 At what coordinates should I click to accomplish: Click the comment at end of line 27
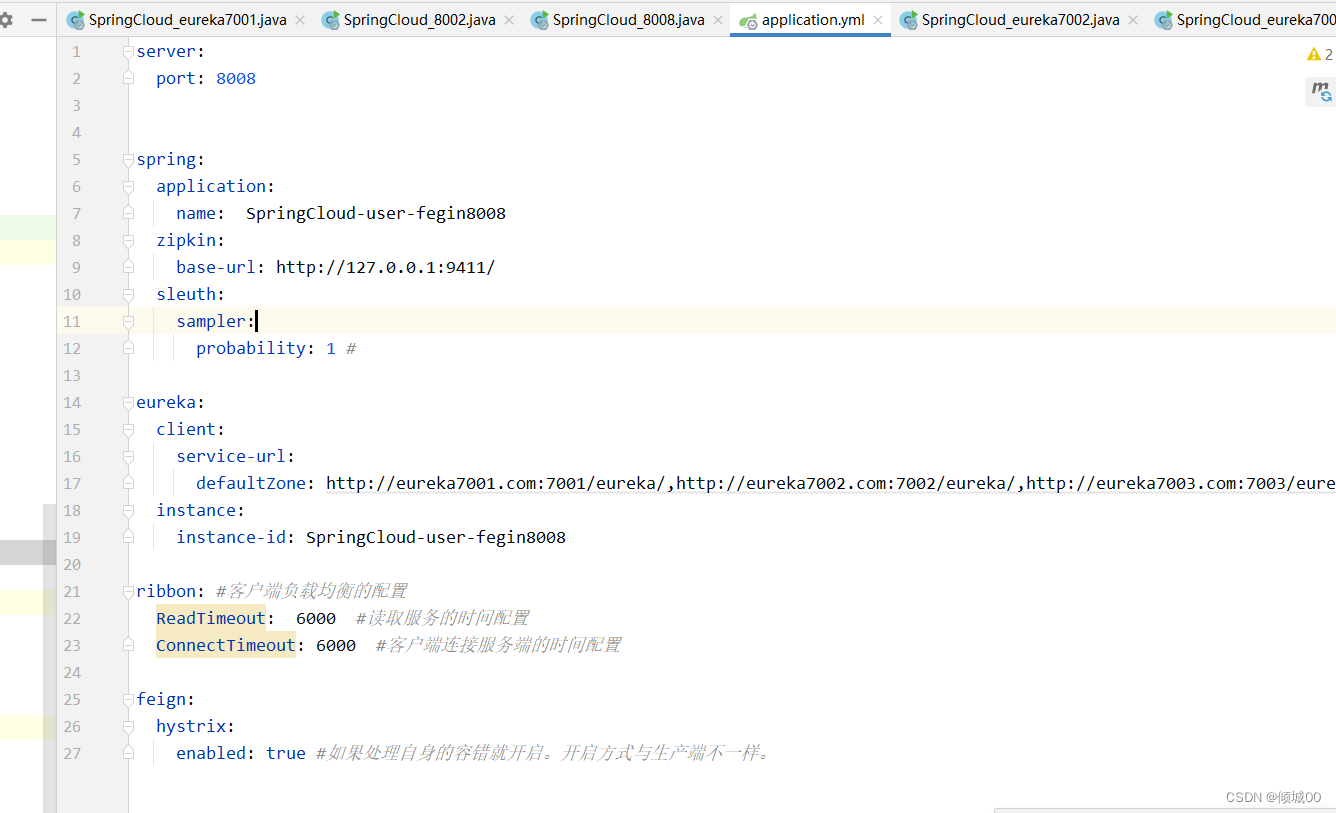[x=544, y=753]
